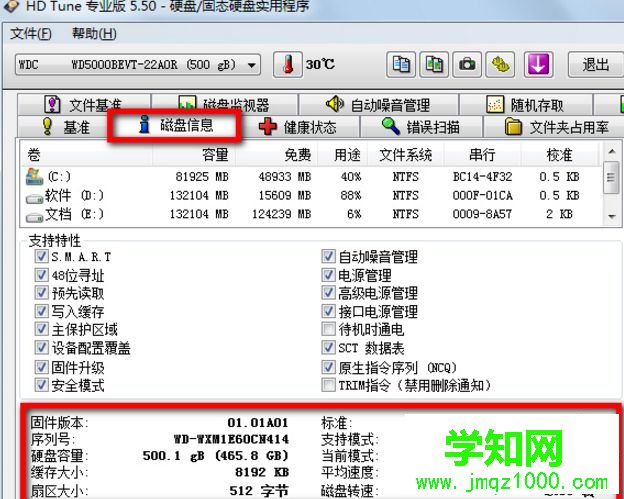Select the 软件 (D:) volume row label
Image resolution: width=624 pixels, height=499 pixels.
74,195
